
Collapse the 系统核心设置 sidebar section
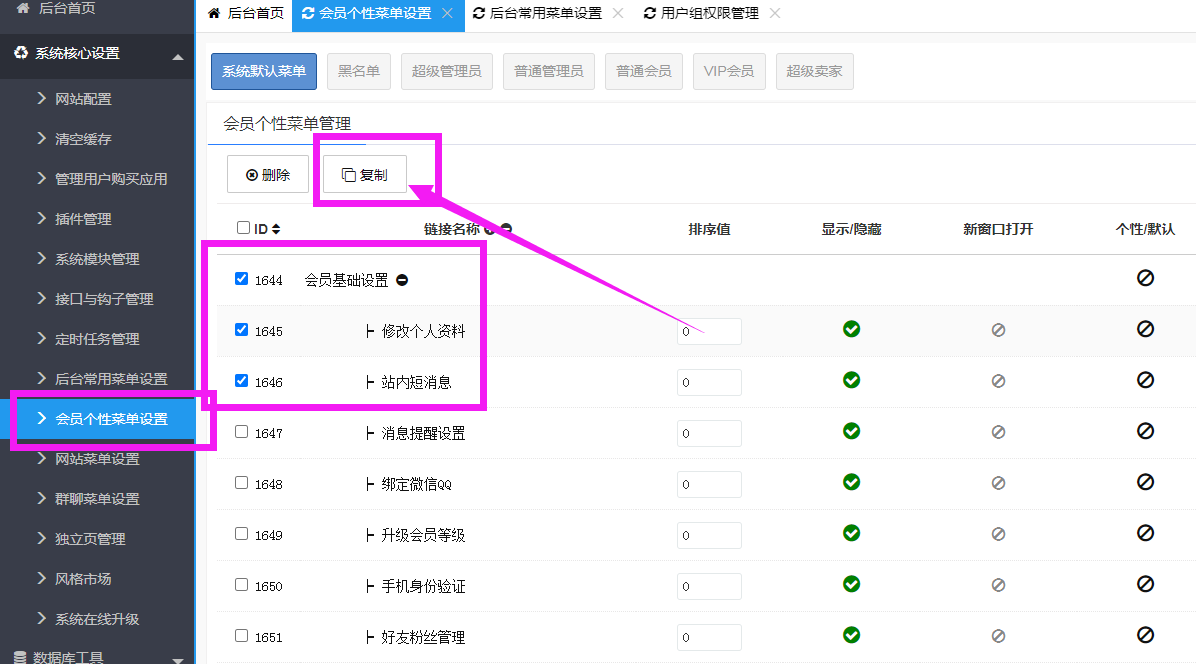tap(178, 56)
